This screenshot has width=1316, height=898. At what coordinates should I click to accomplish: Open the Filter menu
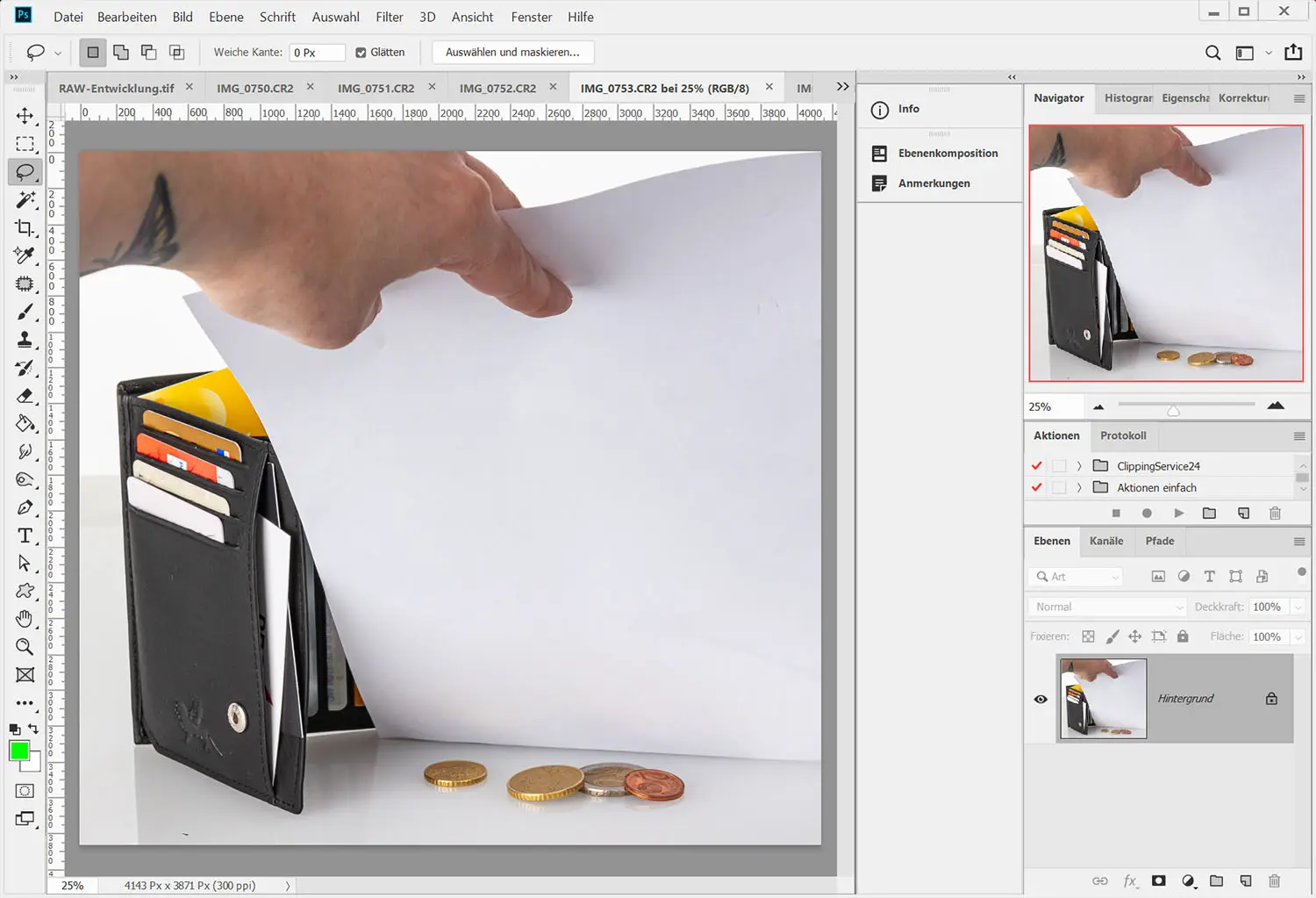click(x=389, y=17)
